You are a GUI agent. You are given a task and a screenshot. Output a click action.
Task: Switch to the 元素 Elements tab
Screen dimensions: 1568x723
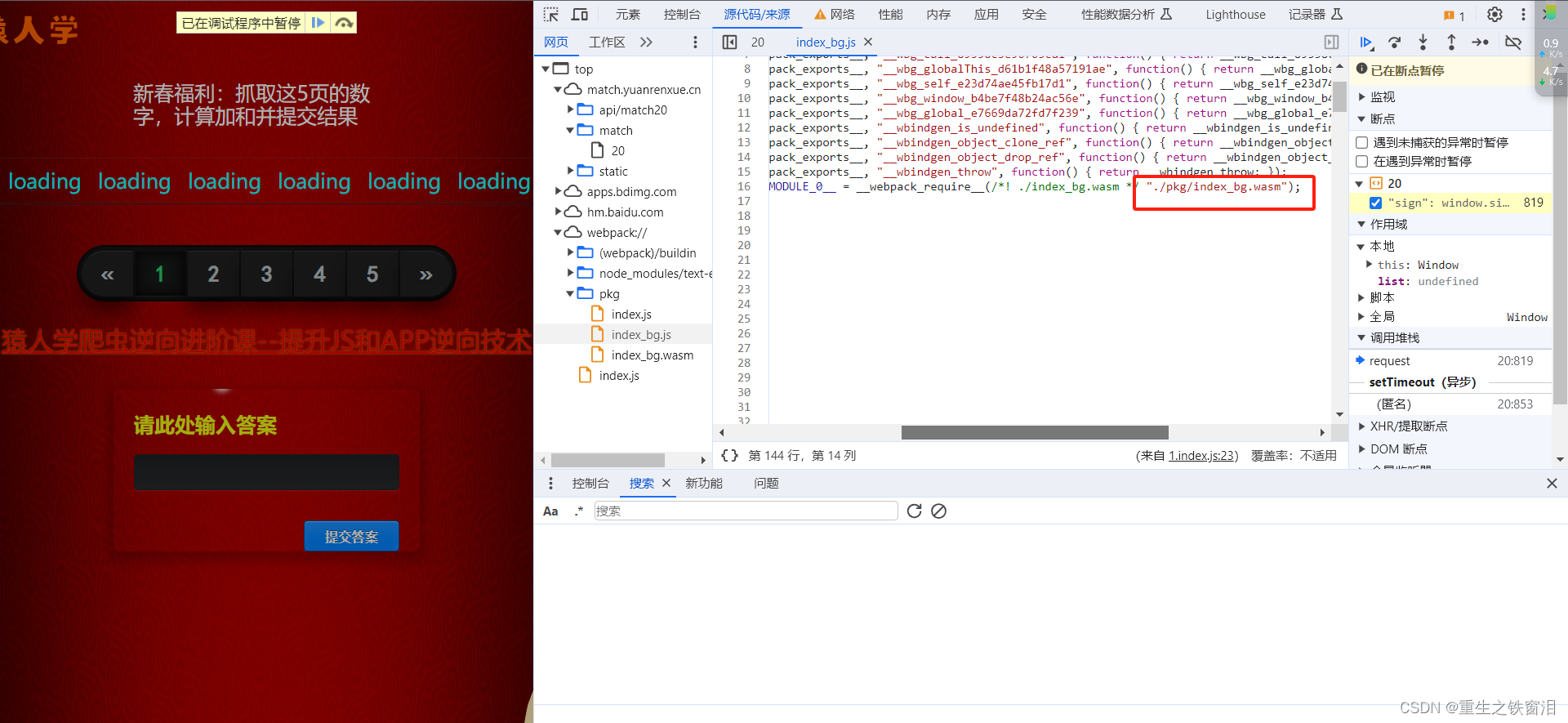point(628,14)
